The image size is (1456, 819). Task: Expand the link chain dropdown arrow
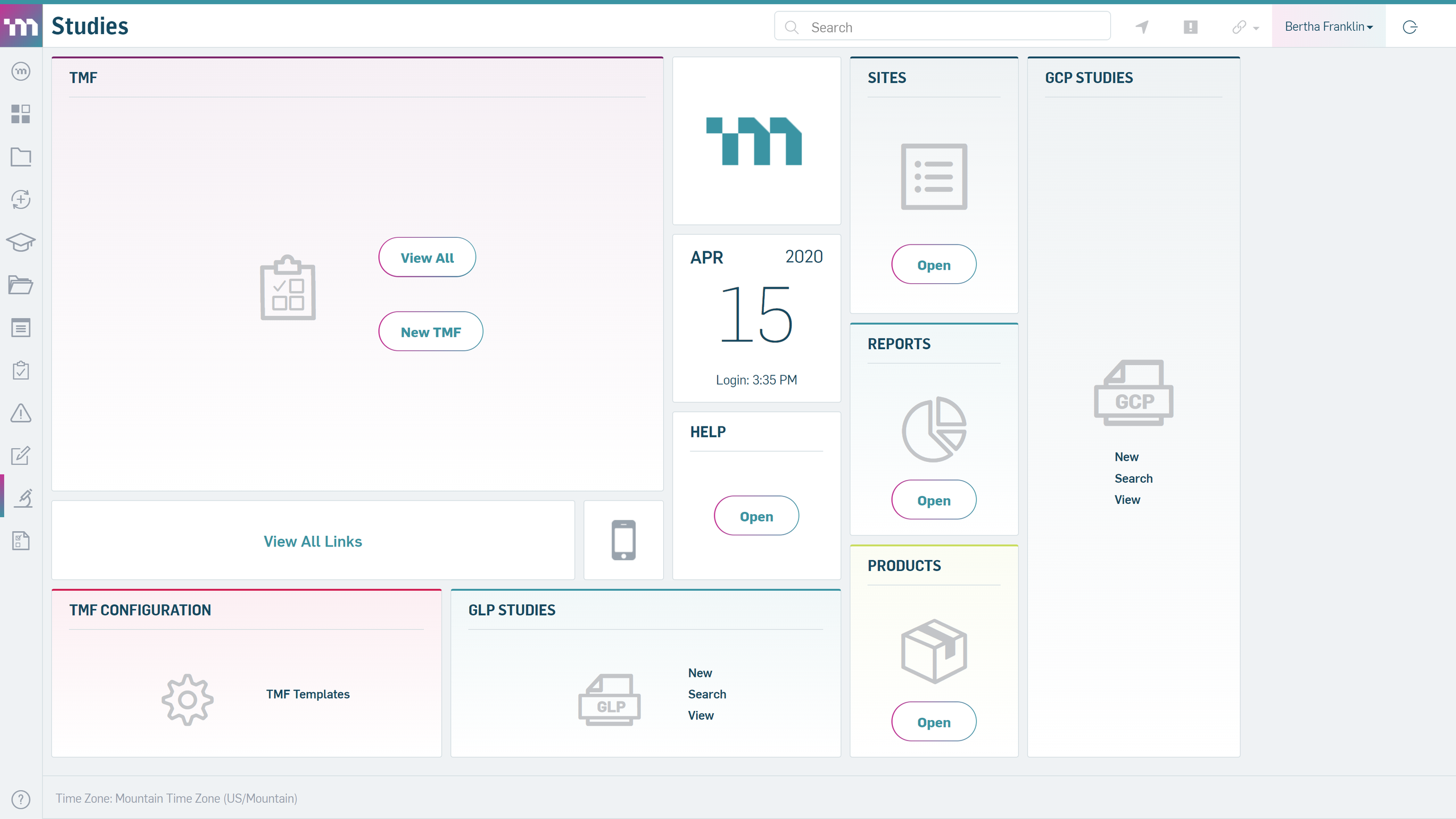pos(1256,28)
